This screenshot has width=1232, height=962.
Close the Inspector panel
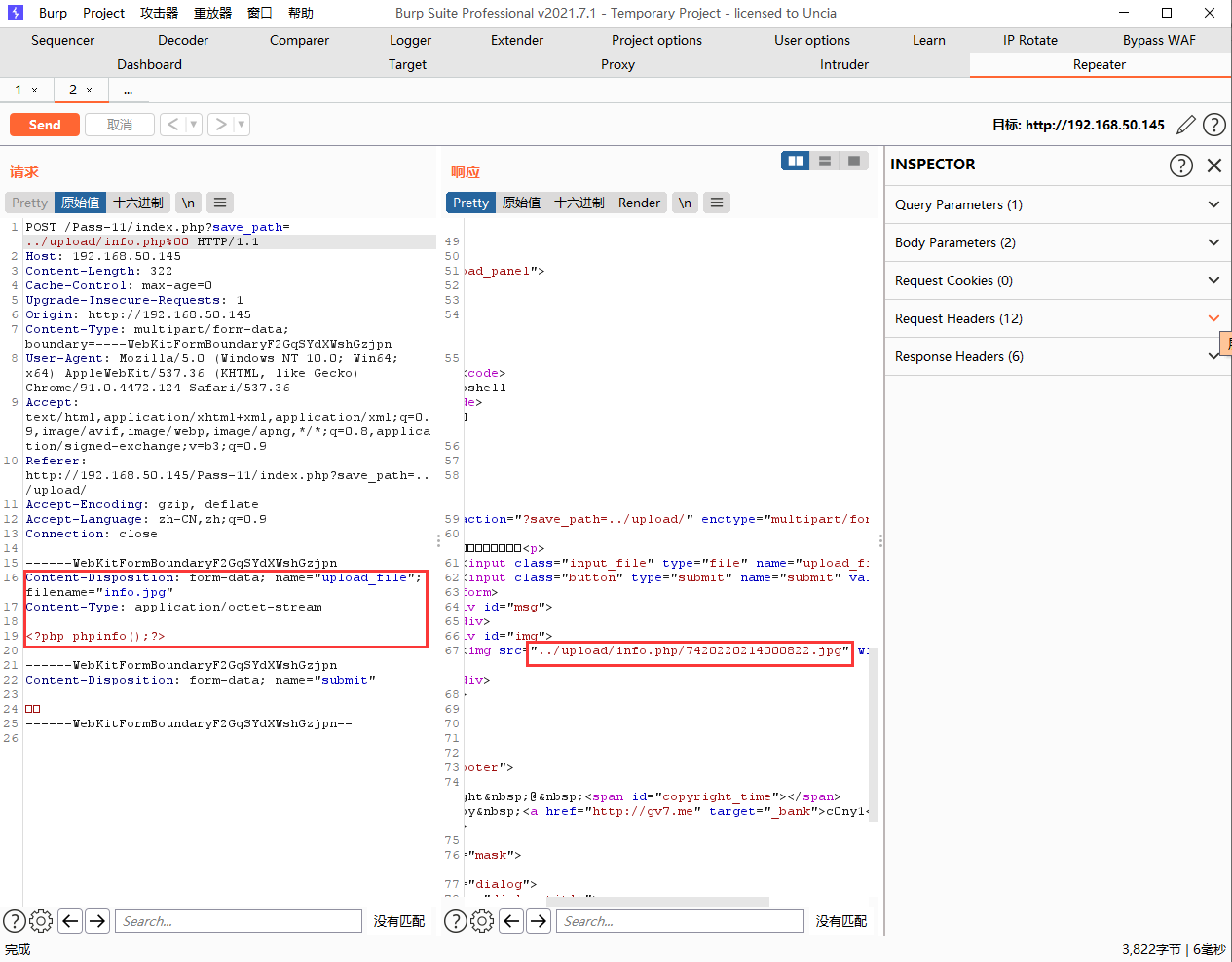click(x=1214, y=166)
